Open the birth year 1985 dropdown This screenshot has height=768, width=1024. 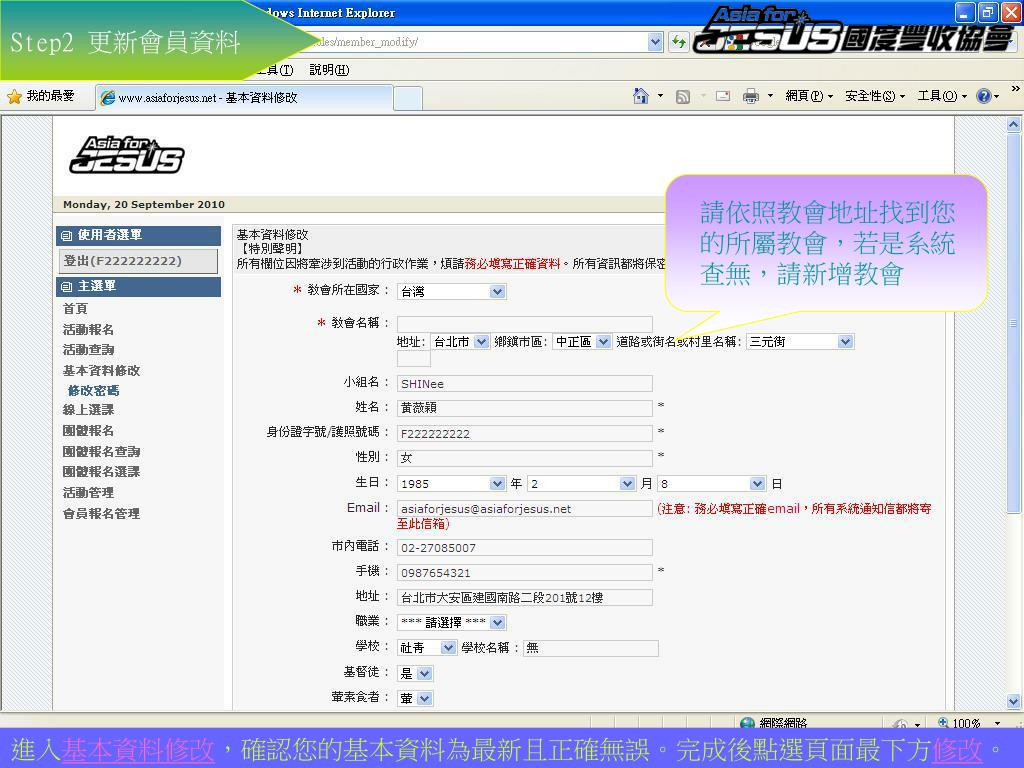(x=497, y=484)
